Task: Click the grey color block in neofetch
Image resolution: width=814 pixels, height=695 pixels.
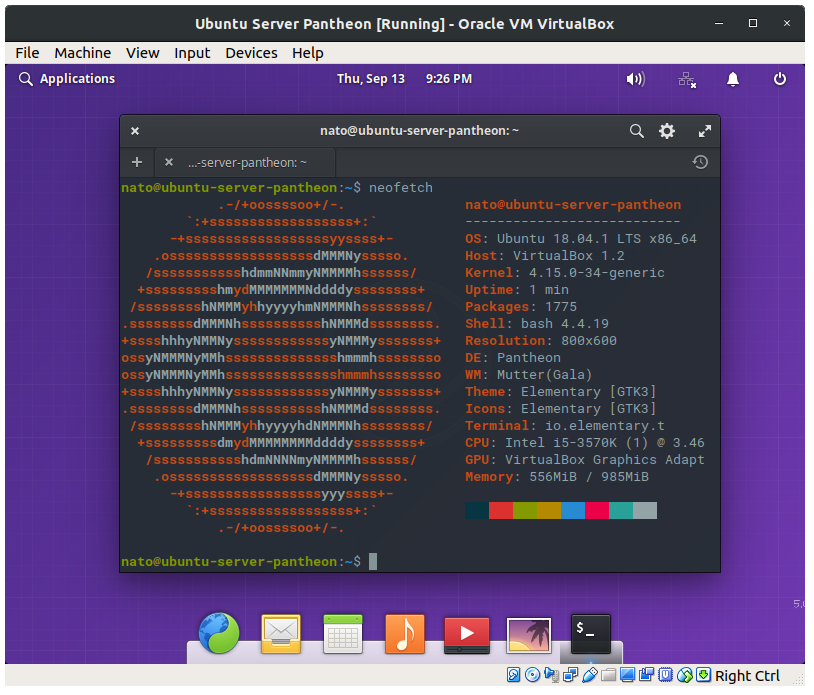Action: 645,510
